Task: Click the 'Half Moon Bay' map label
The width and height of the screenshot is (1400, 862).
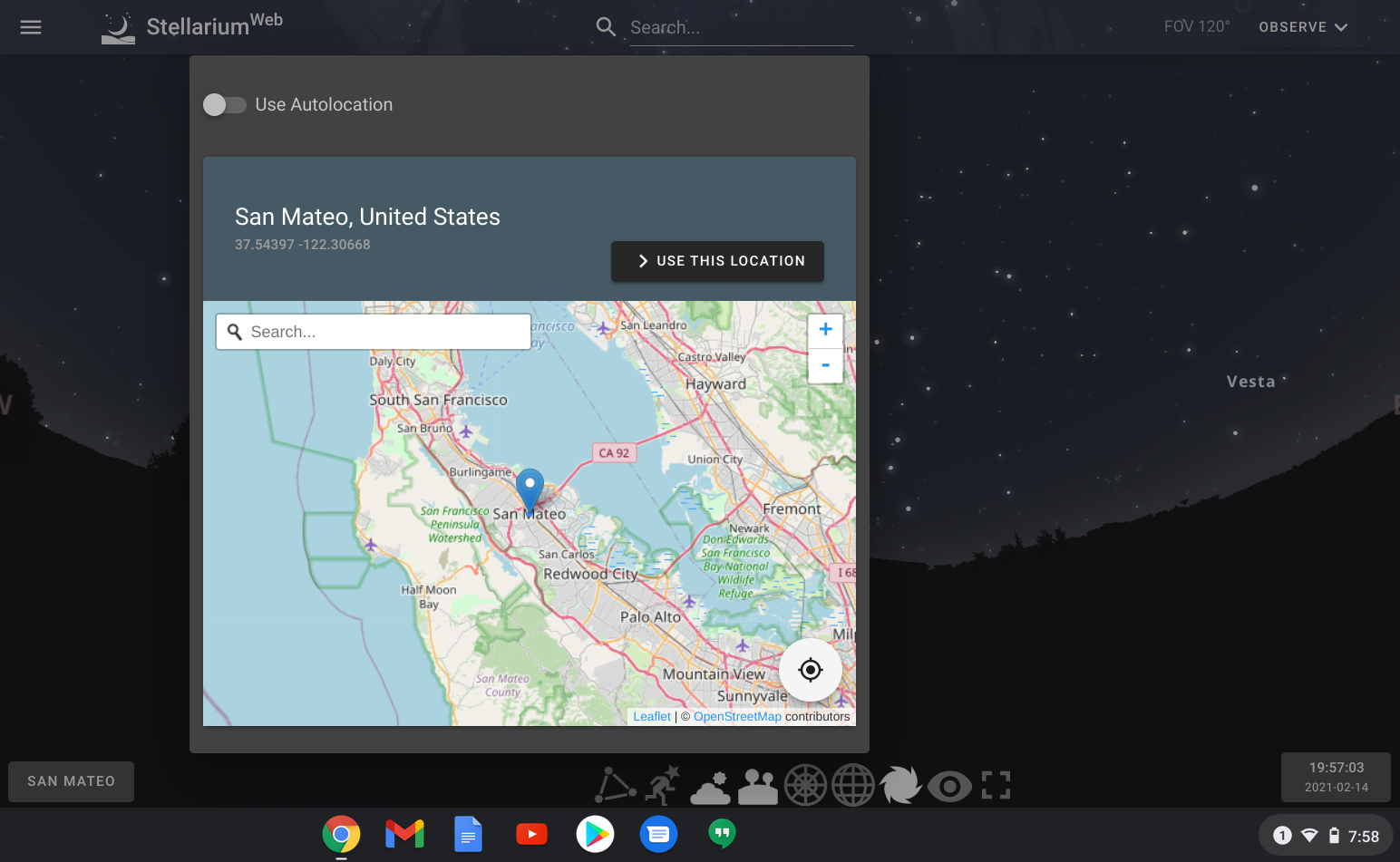Action: (x=429, y=596)
